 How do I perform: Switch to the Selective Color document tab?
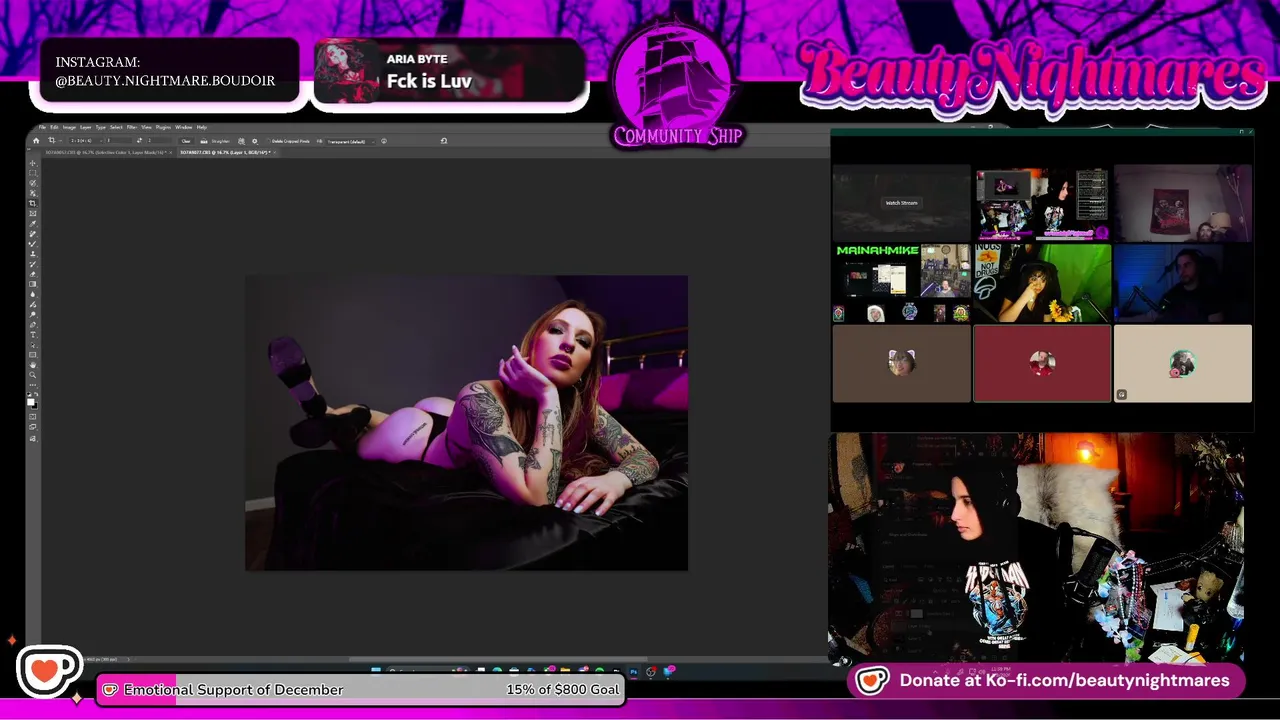(x=106, y=152)
